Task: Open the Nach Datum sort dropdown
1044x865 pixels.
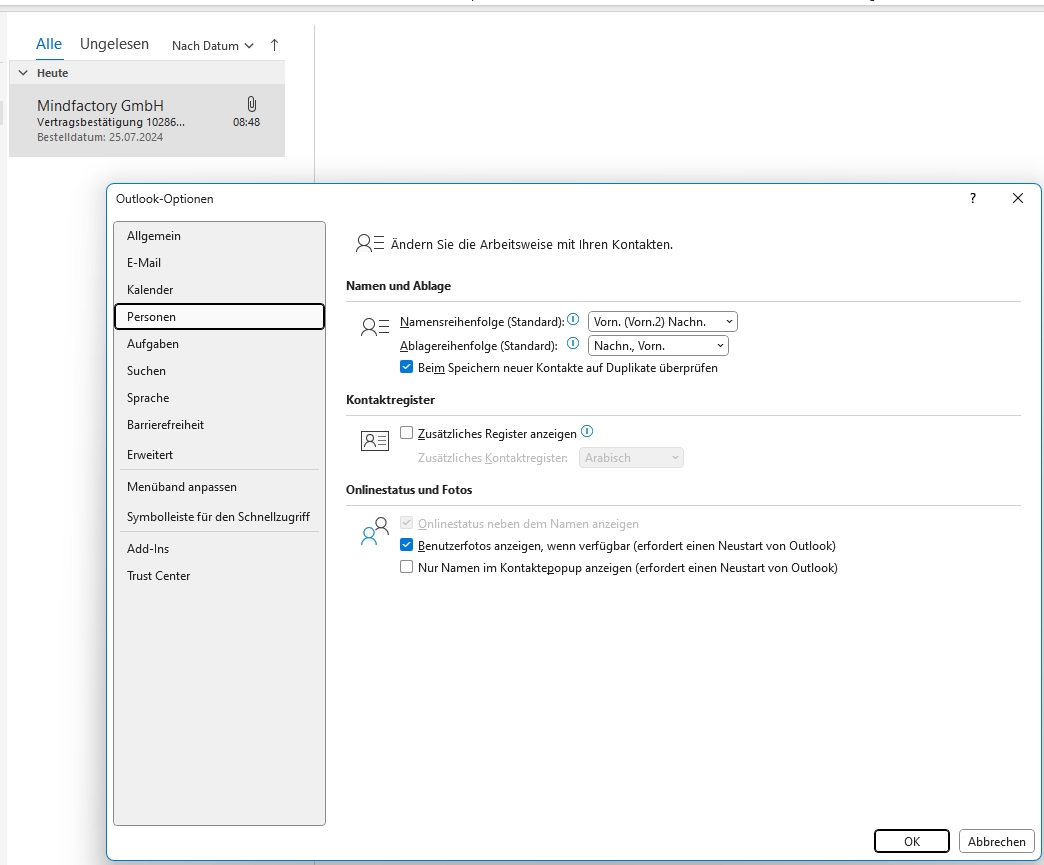Action: coord(212,46)
